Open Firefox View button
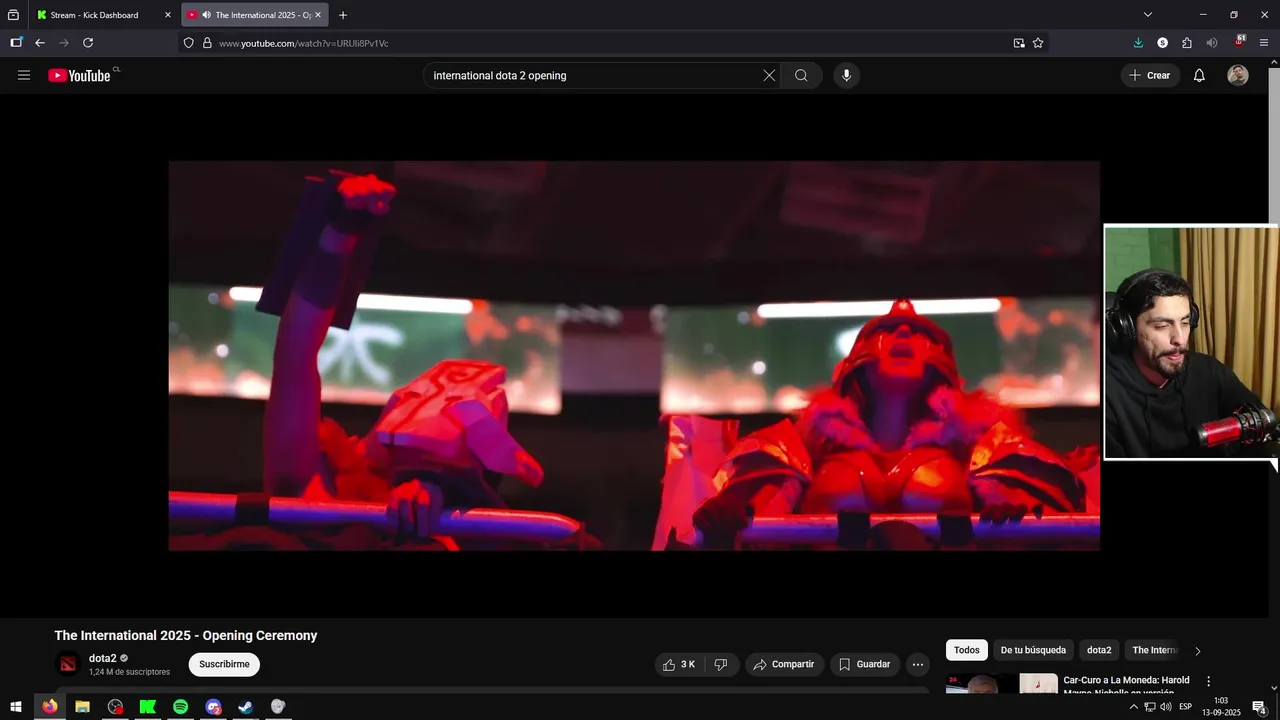The height and width of the screenshot is (720, 1280). point(13,15)
